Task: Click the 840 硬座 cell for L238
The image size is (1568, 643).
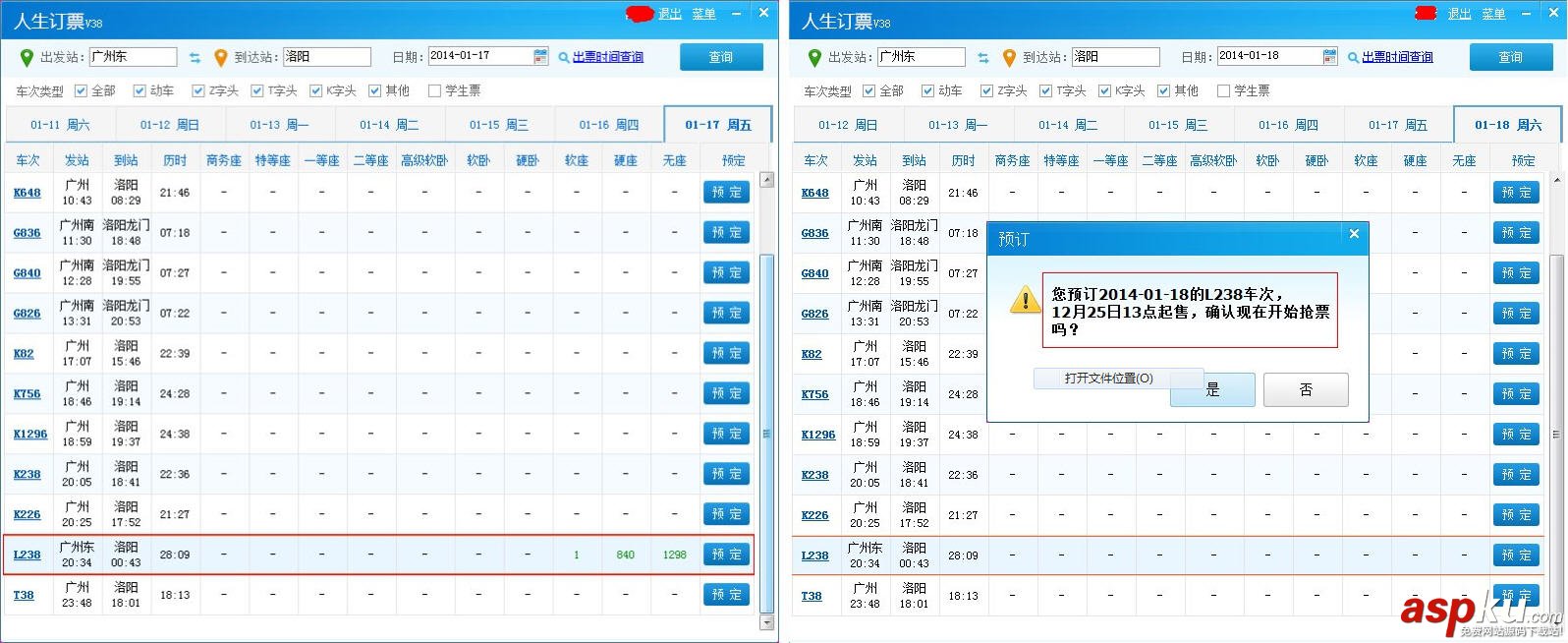Action: click(626, 555)
